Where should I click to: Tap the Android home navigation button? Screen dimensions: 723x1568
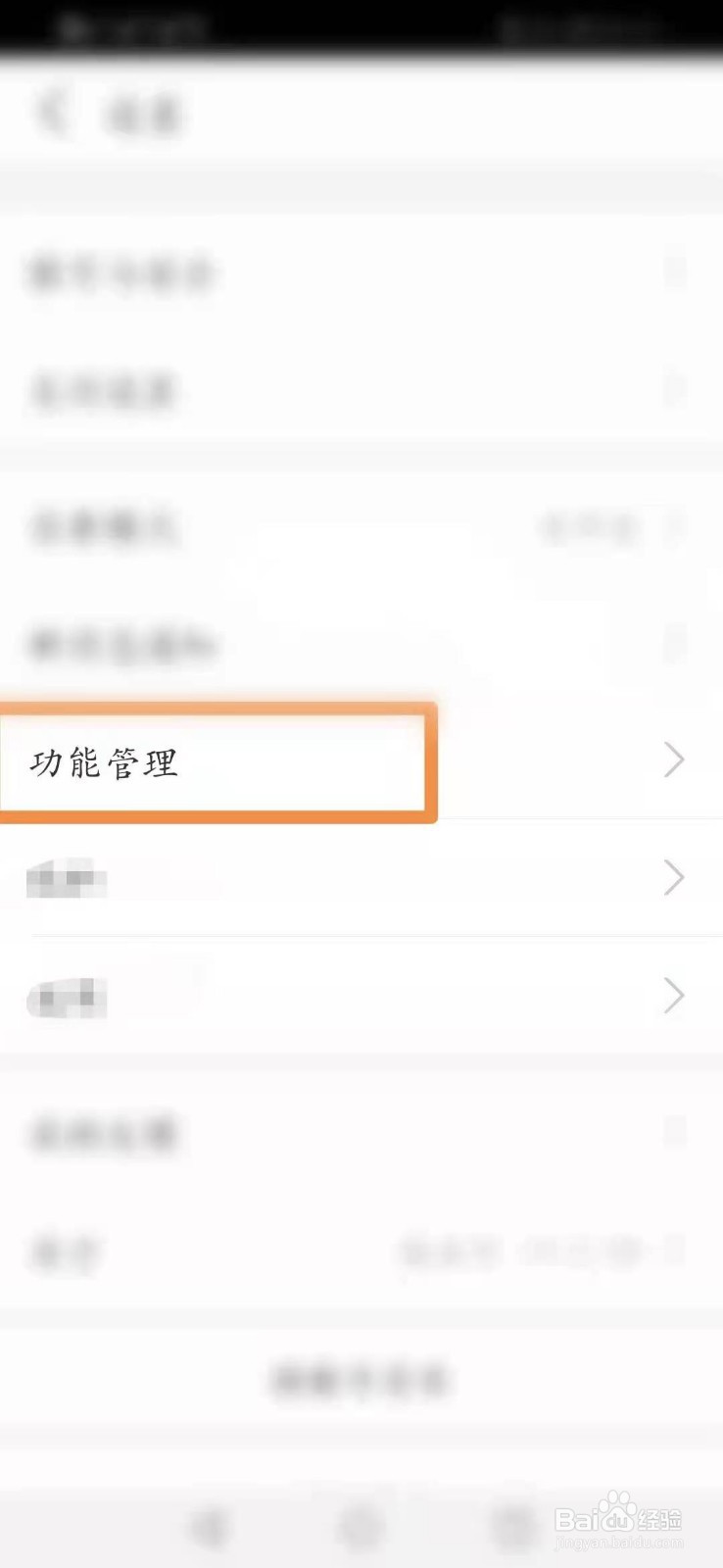point(361,1526)
